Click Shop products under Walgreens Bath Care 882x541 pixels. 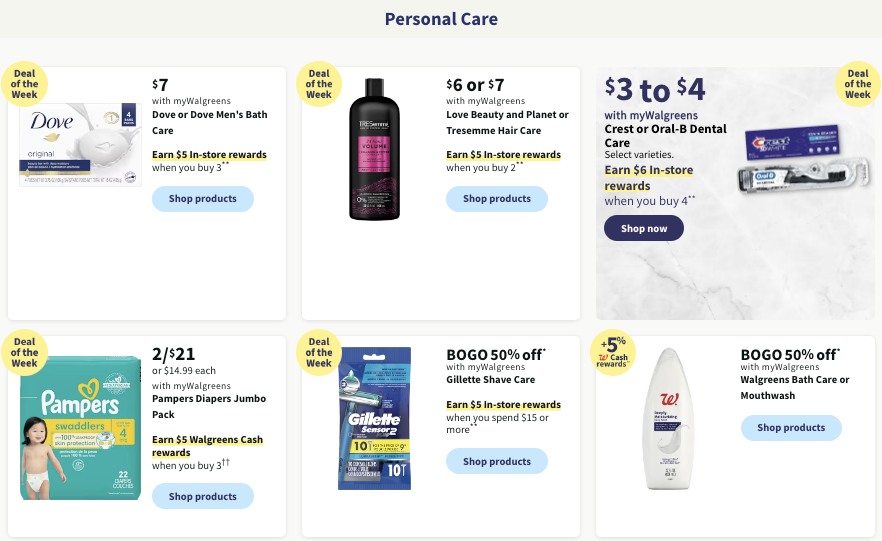click(791, 427)
